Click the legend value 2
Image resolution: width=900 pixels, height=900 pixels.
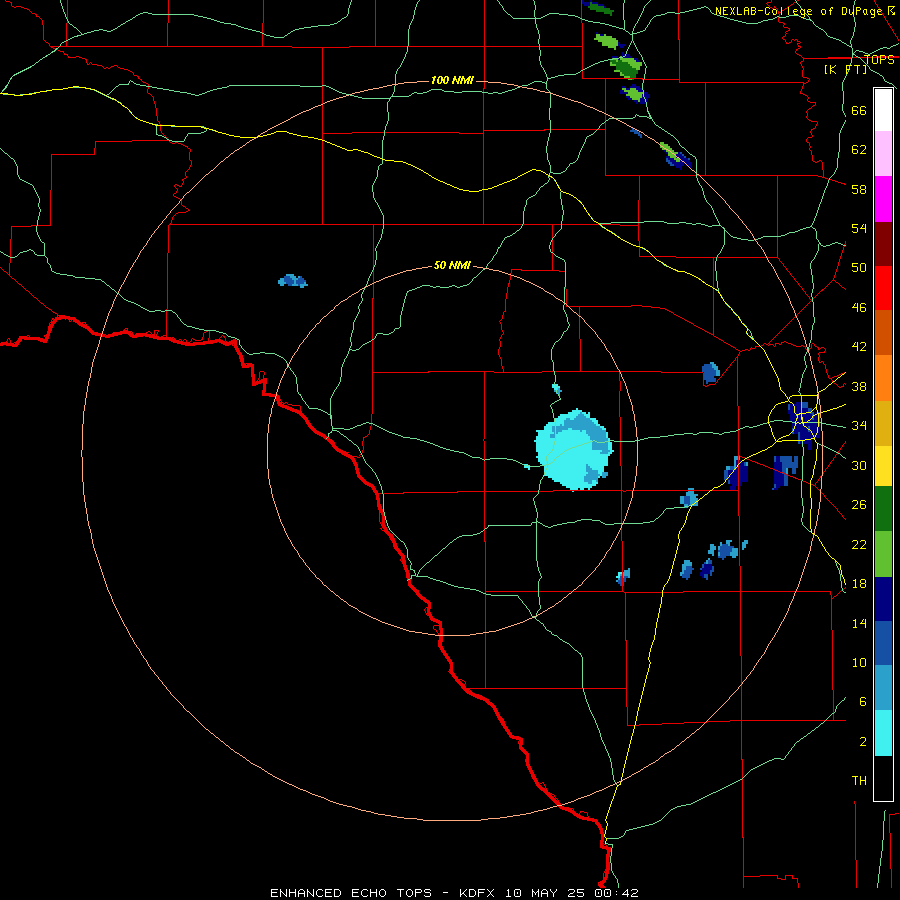click(862, 742)
